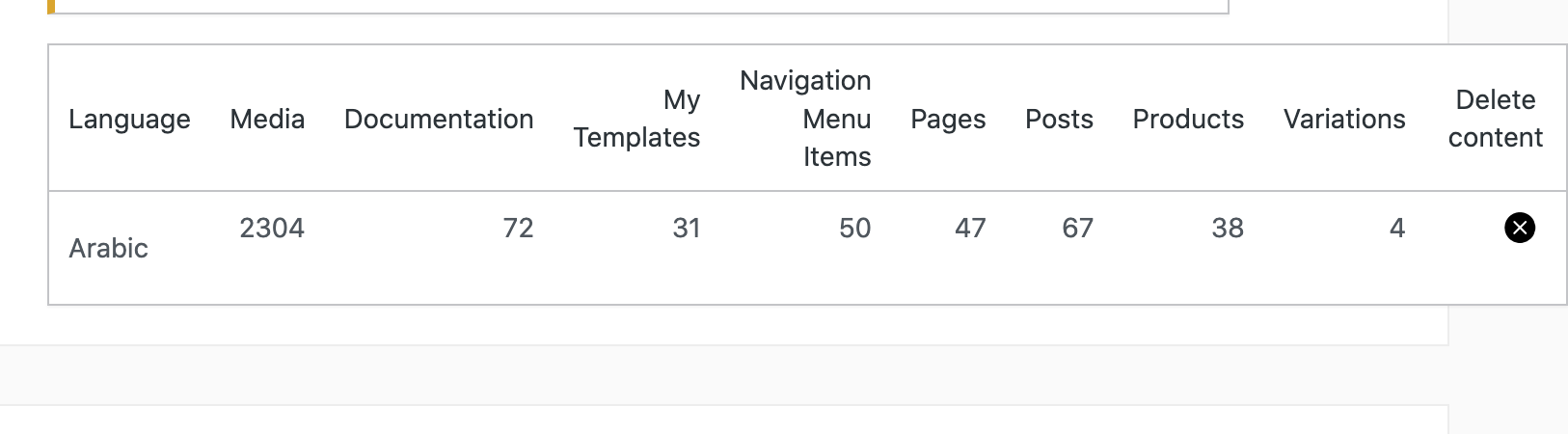Select the Media column header

click(267, 119)
